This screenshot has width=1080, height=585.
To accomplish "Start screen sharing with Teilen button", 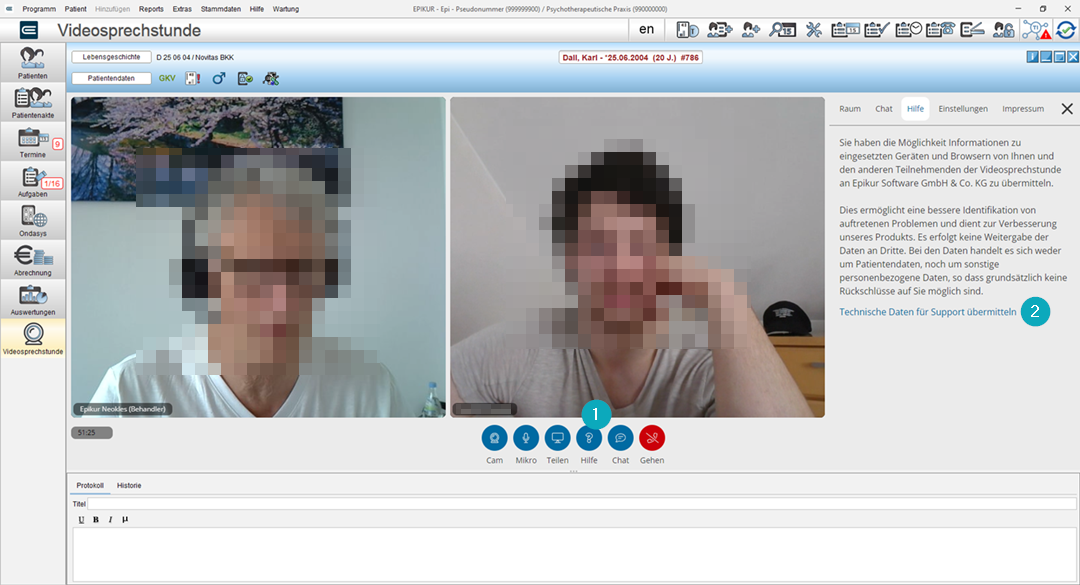I will [x=557, y=438].
